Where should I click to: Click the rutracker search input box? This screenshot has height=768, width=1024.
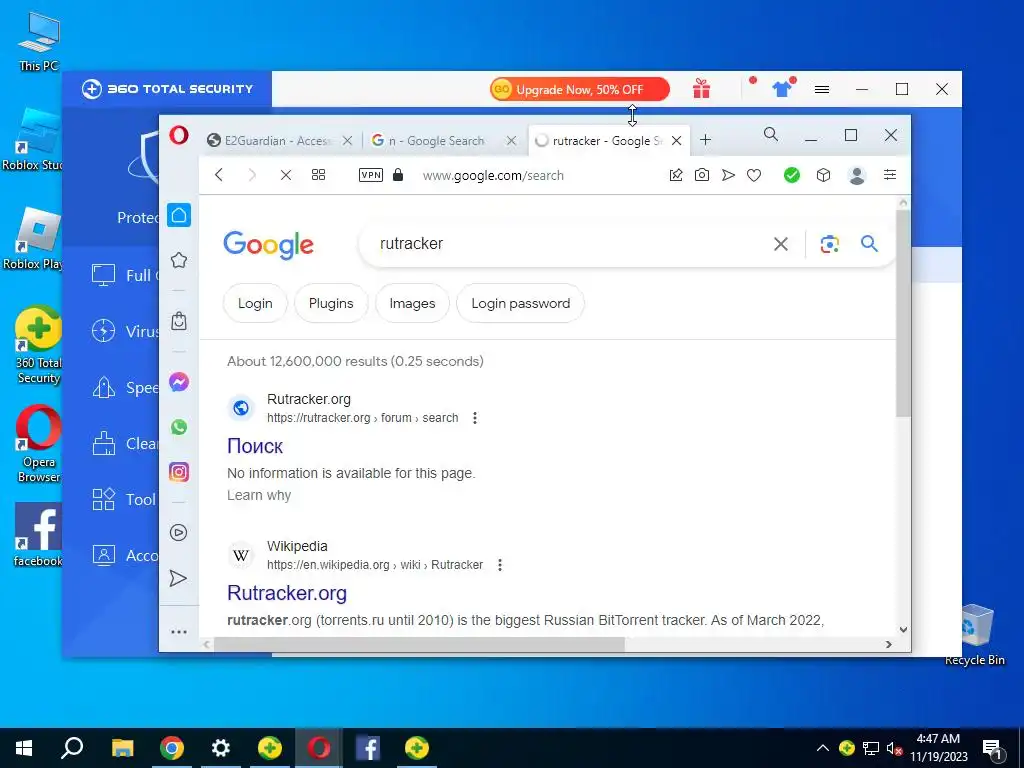568,244
